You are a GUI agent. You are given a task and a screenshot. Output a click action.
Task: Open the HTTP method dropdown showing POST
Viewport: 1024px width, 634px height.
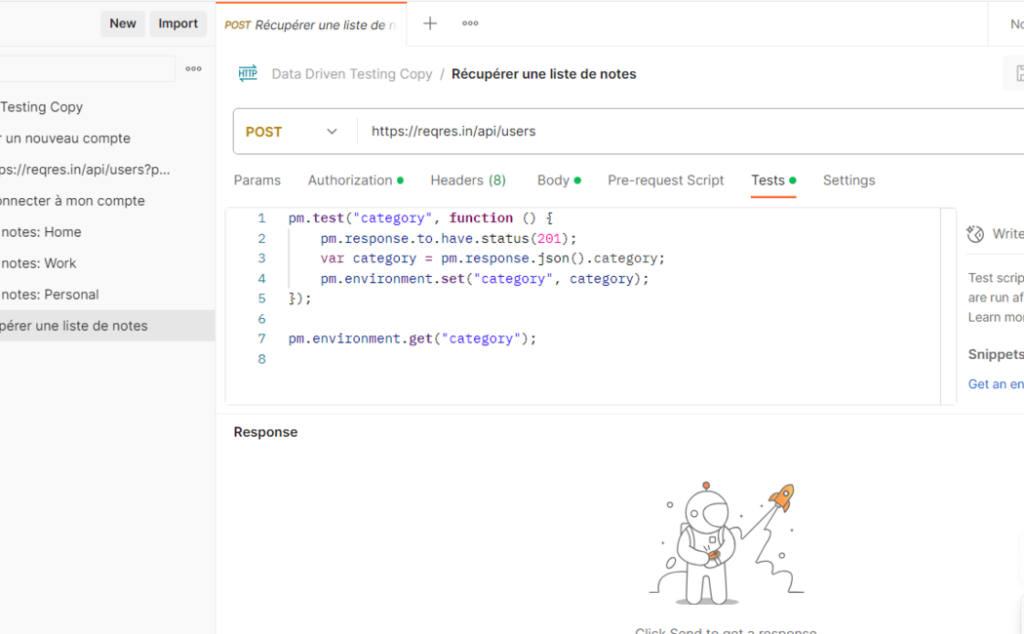290,131
